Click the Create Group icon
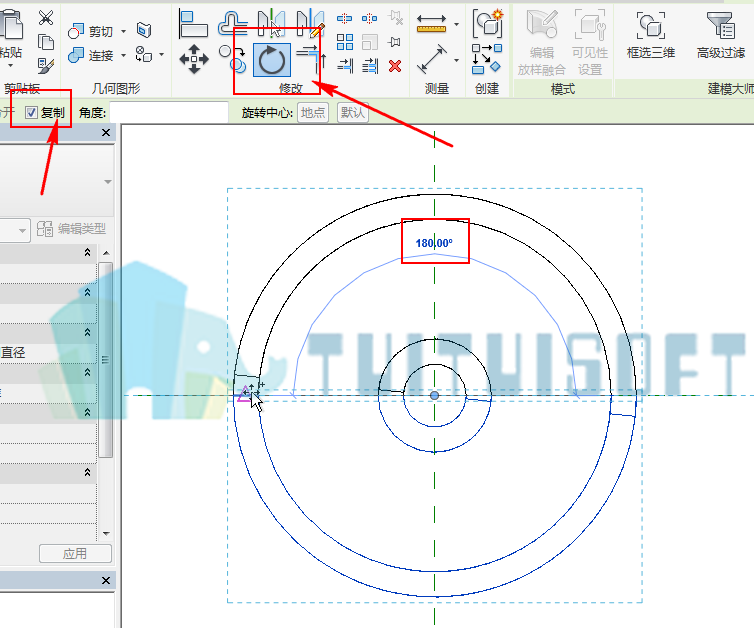This screenshot has height=628, width=754. 488,23
